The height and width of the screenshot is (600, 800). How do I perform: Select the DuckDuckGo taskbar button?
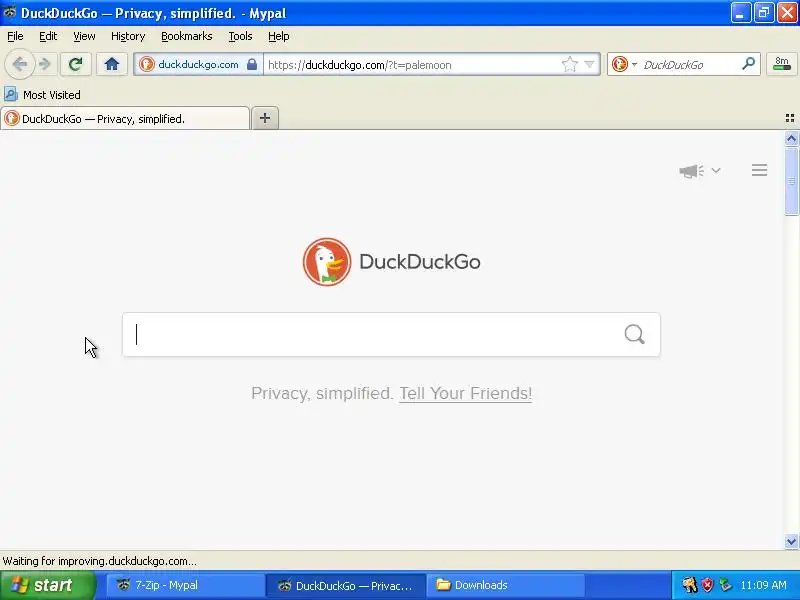[x=345, y=585]
